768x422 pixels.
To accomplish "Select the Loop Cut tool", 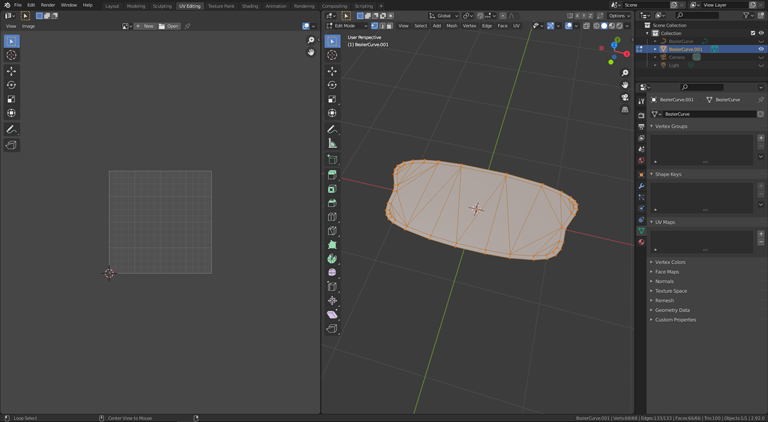I will pyautogui.click(x=332, y=217).
